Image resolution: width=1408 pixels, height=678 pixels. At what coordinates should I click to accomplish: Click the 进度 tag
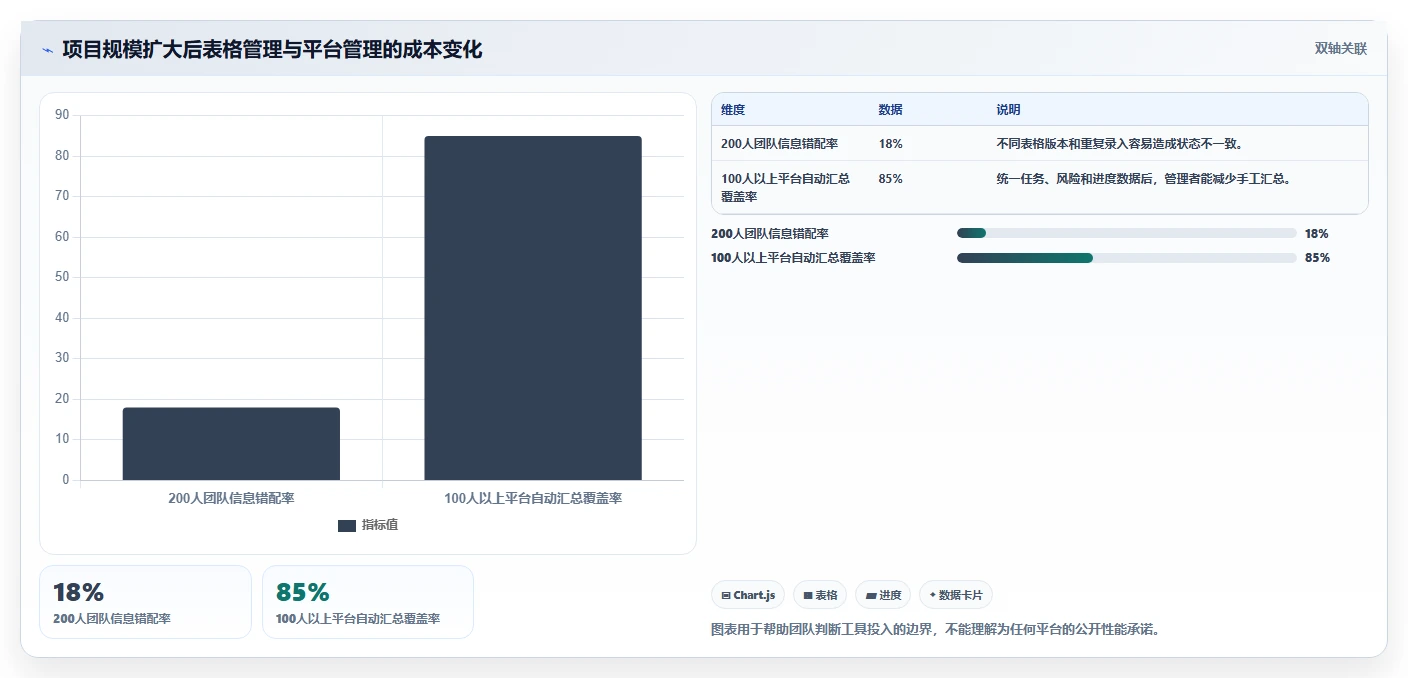(x=883, y=595)
